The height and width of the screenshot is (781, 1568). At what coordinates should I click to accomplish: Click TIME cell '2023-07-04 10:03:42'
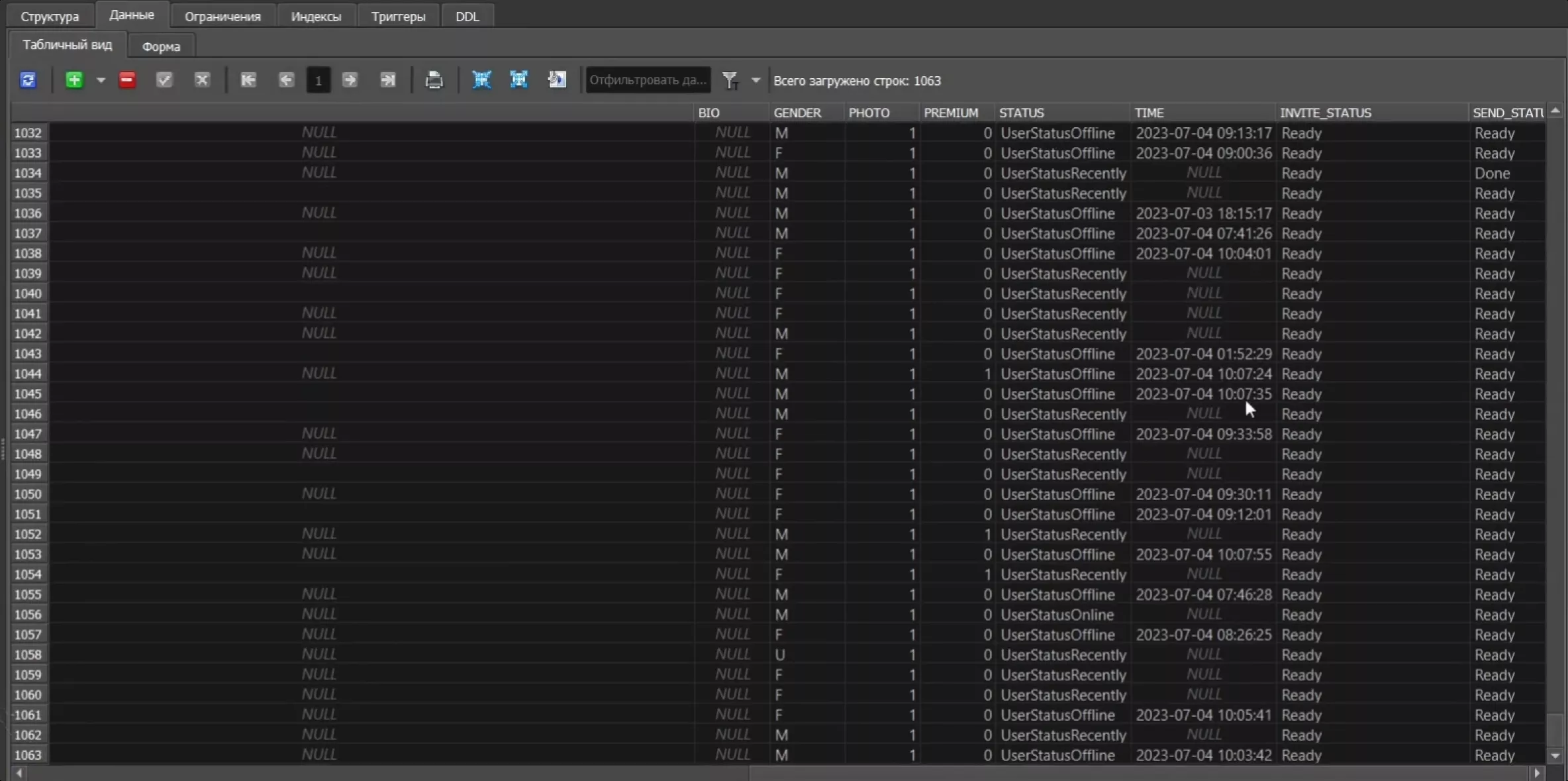pyautogui.click(x=1203, y=755)
